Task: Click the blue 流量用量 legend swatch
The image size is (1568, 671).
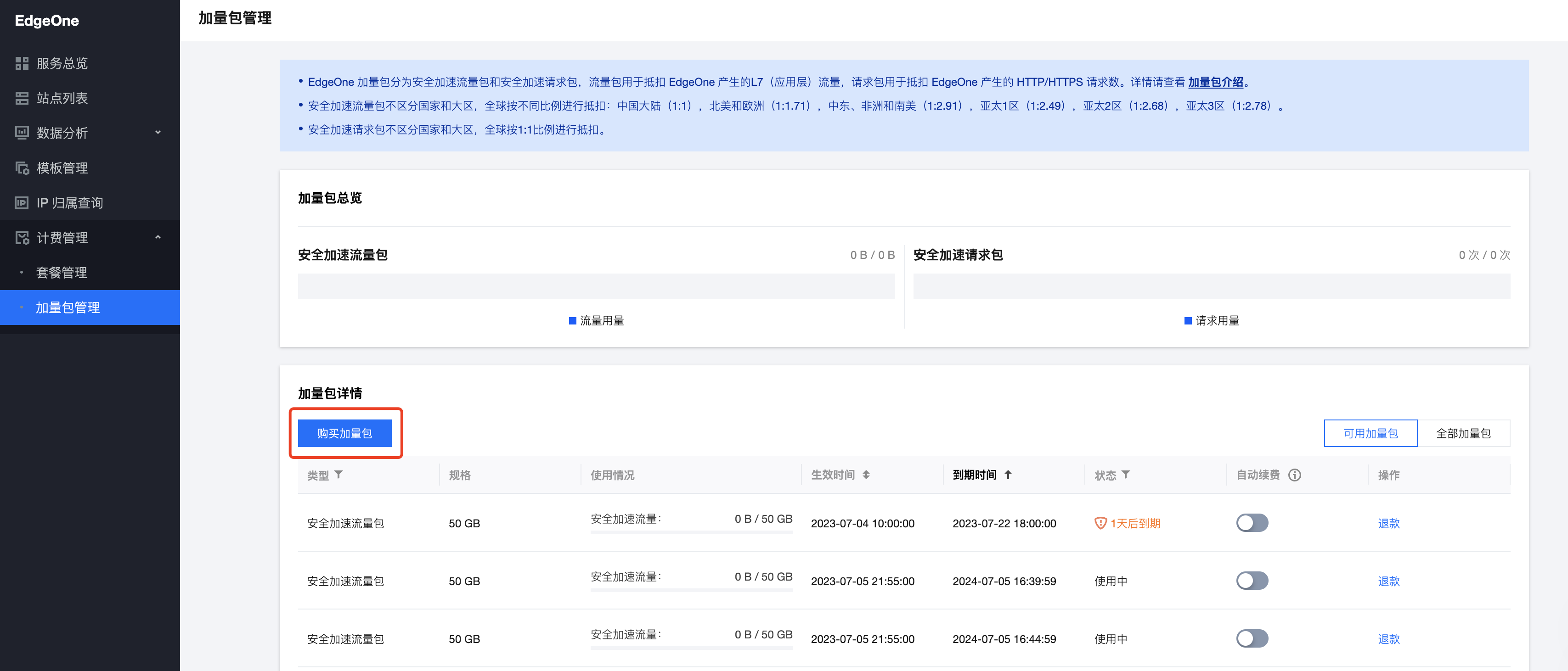Action: pyautogui.click(x=572, y=321)
